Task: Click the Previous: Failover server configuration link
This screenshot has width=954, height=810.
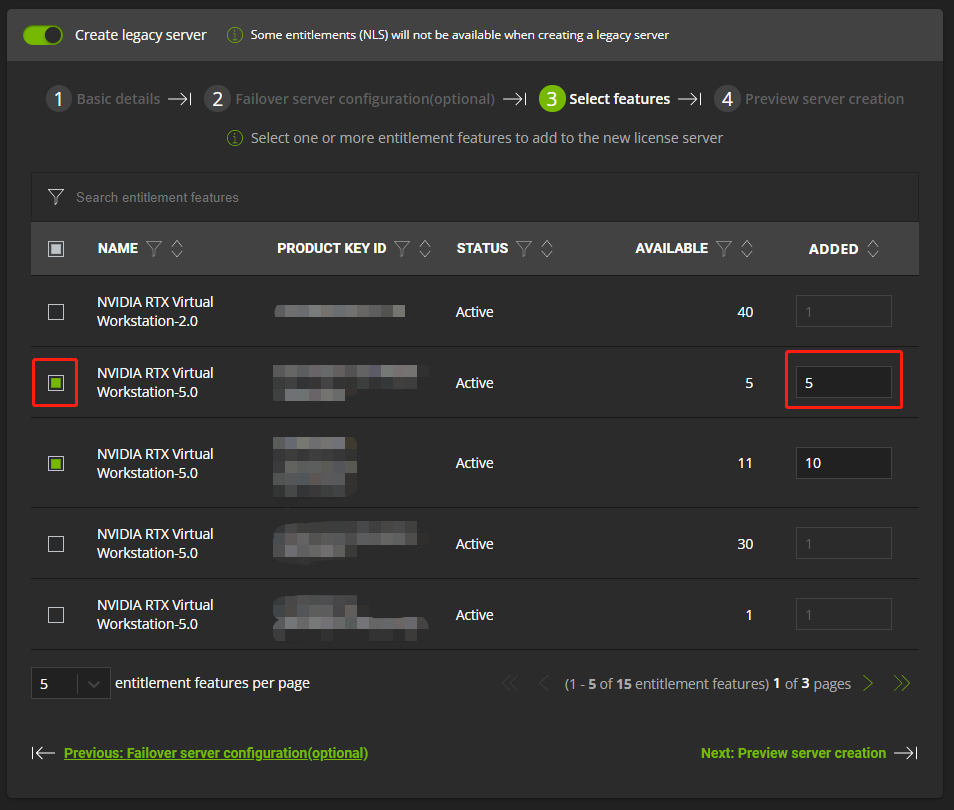Action: coord(216,753)
